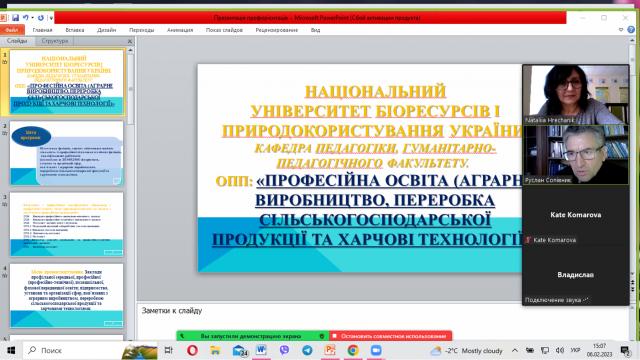Click the weather -2°C Mostly cloudy widget

pos(466,351)
